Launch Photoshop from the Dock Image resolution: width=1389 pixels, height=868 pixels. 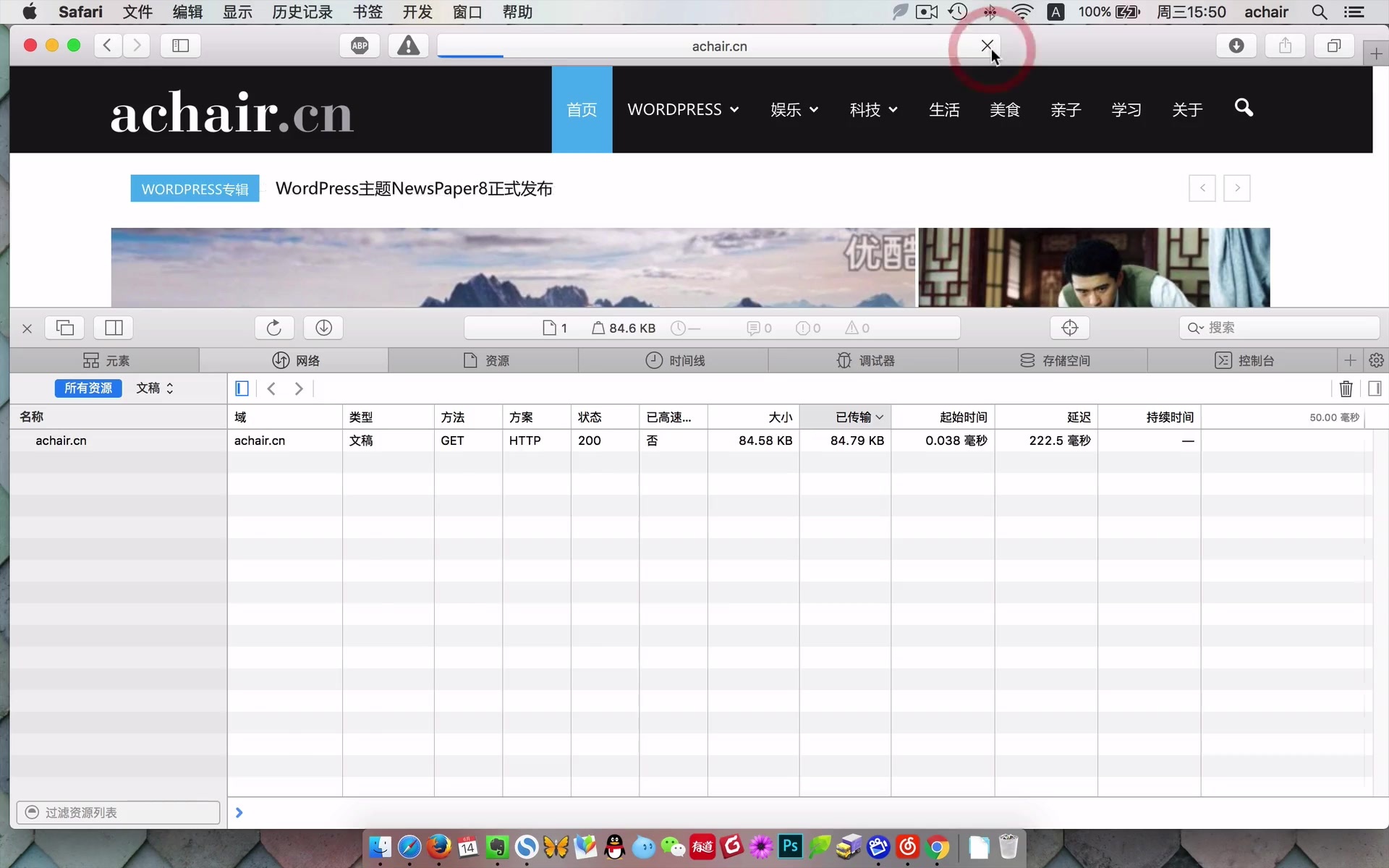coord(790,846)
